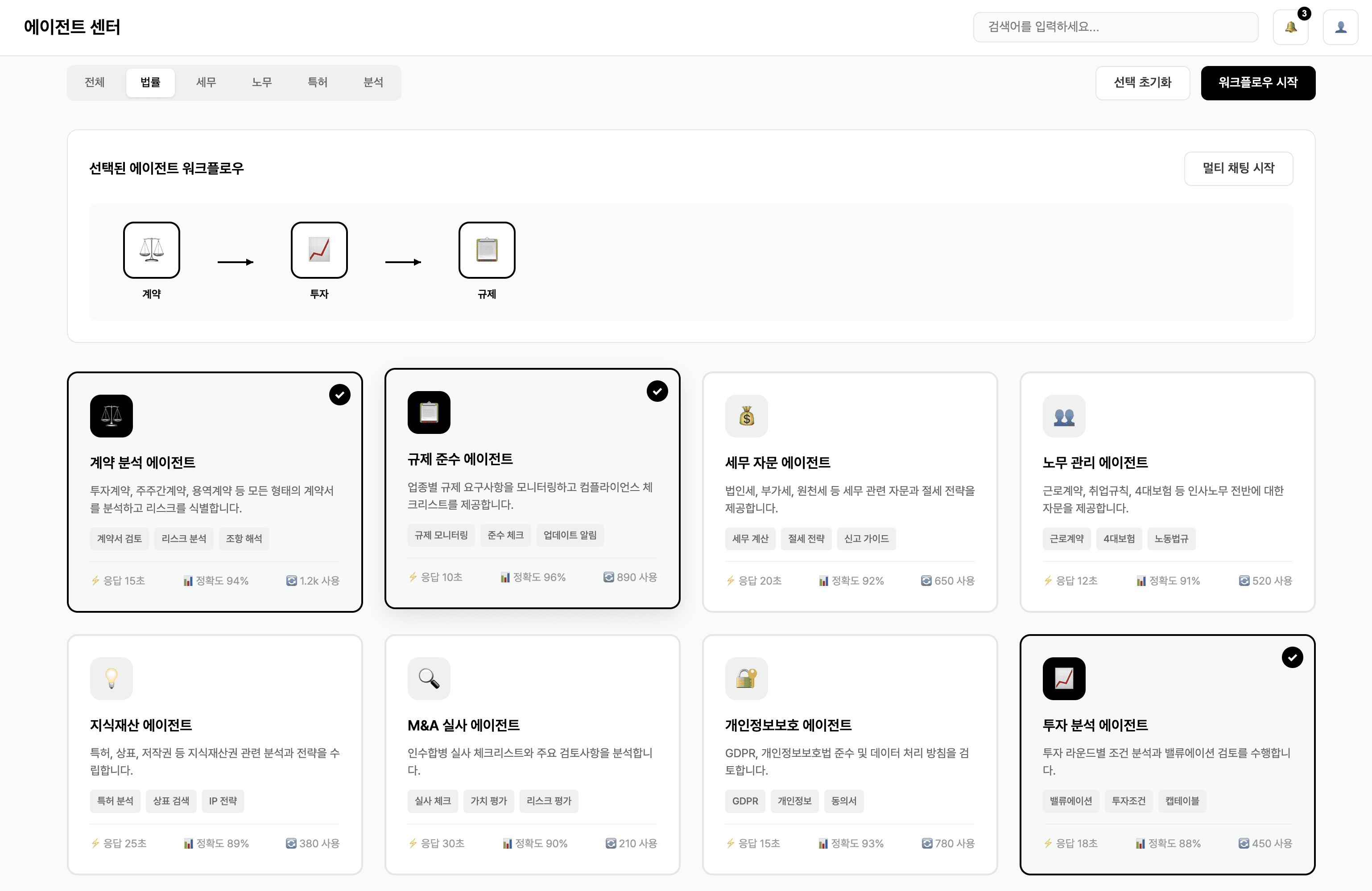Image resolution: width=1372 pixels, height=891 pixels.
Task: Click the 규제 clipboard icon in workflow
Action: coord(487,250)
